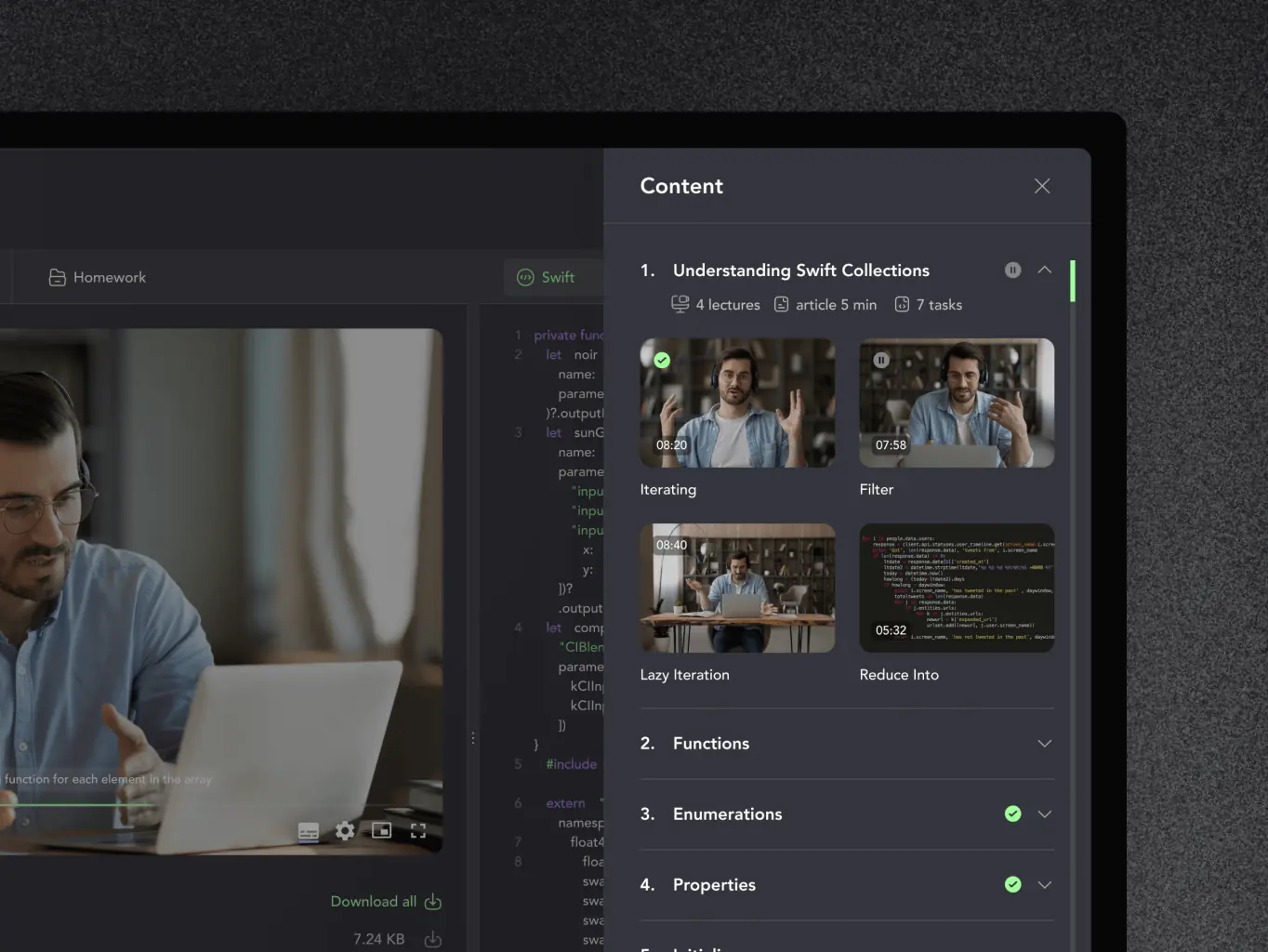Click the 4 lectures icon

(680, 305)
